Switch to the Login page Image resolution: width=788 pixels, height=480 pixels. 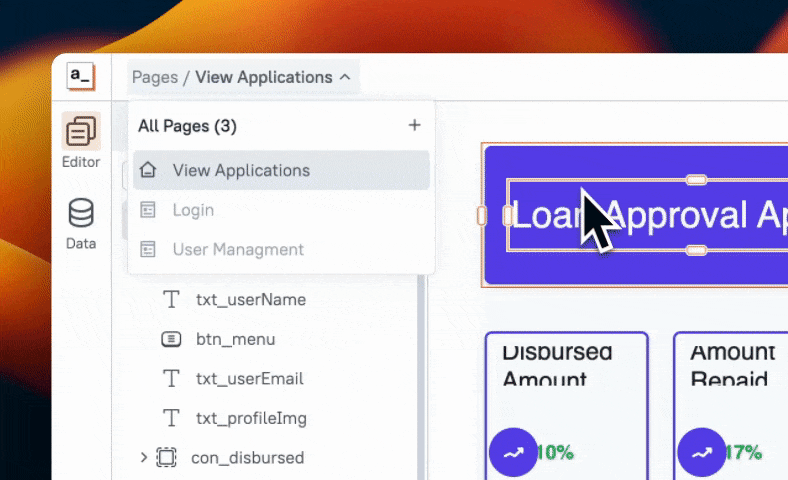pos(193,210)
